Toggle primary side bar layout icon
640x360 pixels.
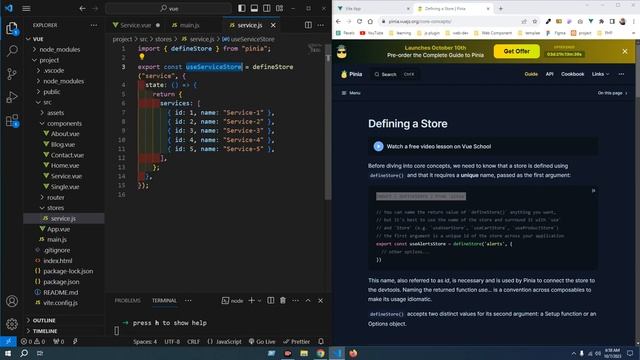(x=242, y=8)
